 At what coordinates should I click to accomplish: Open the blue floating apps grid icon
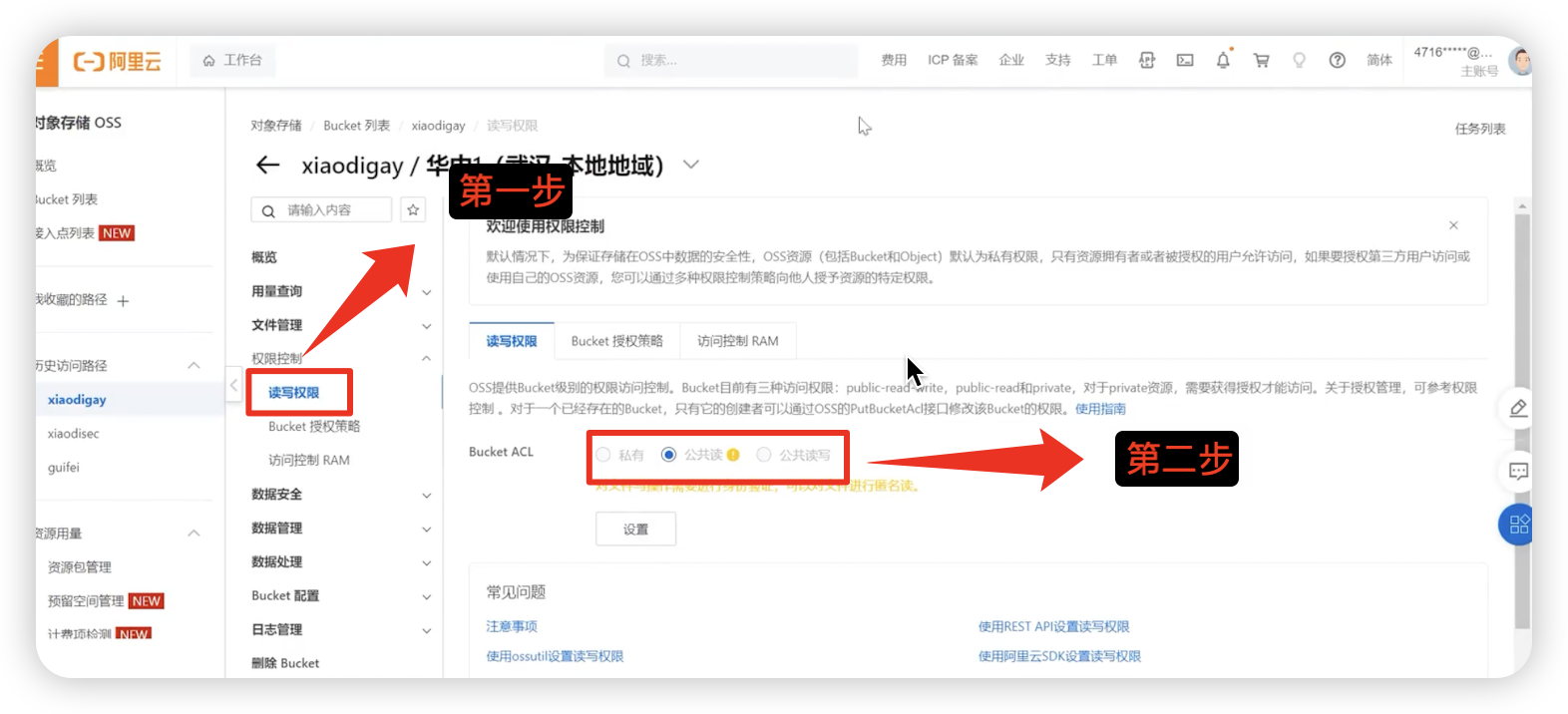point(1517,524)
